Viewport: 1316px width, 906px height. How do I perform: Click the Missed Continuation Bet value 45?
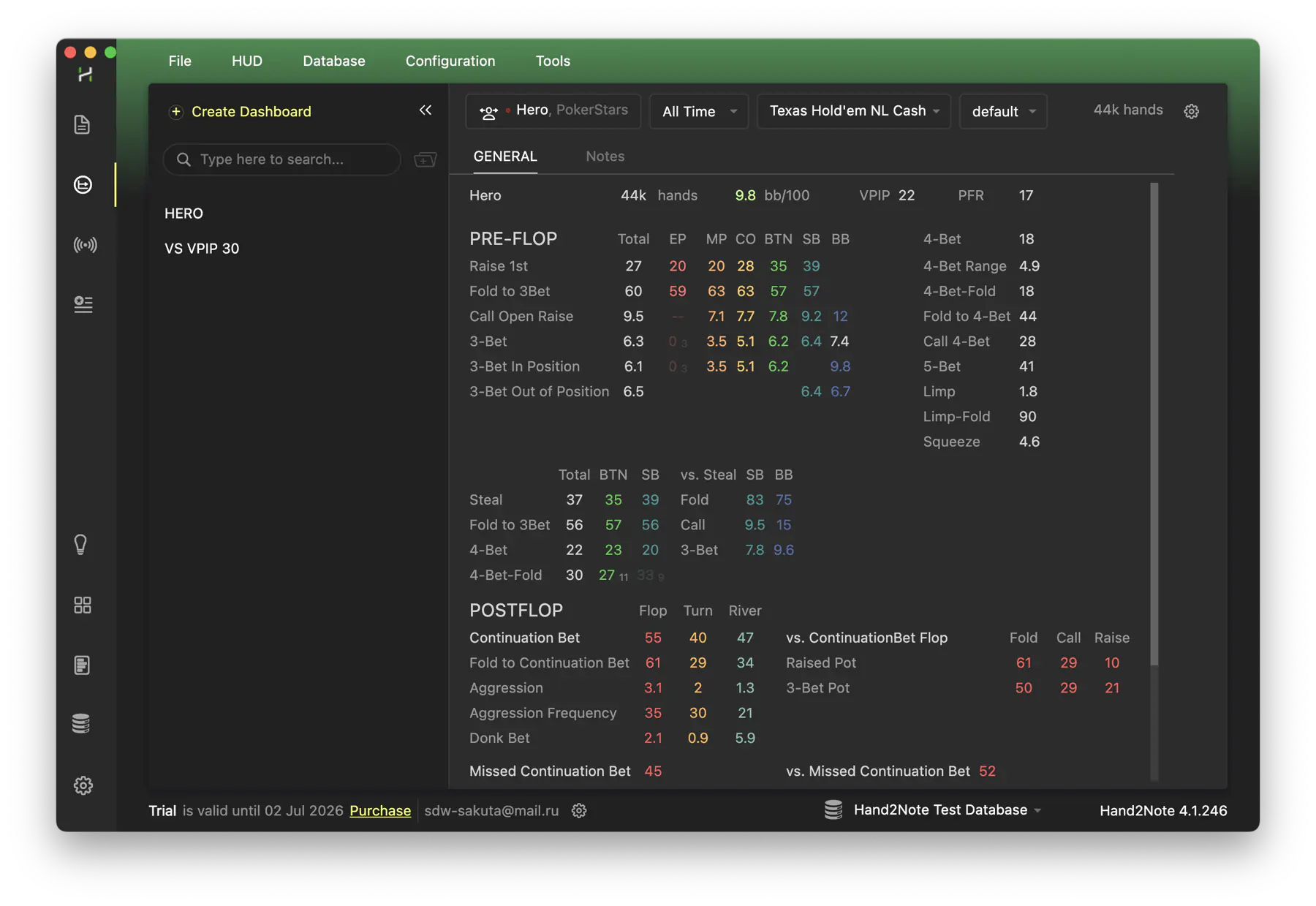click(x=653, y=771)
